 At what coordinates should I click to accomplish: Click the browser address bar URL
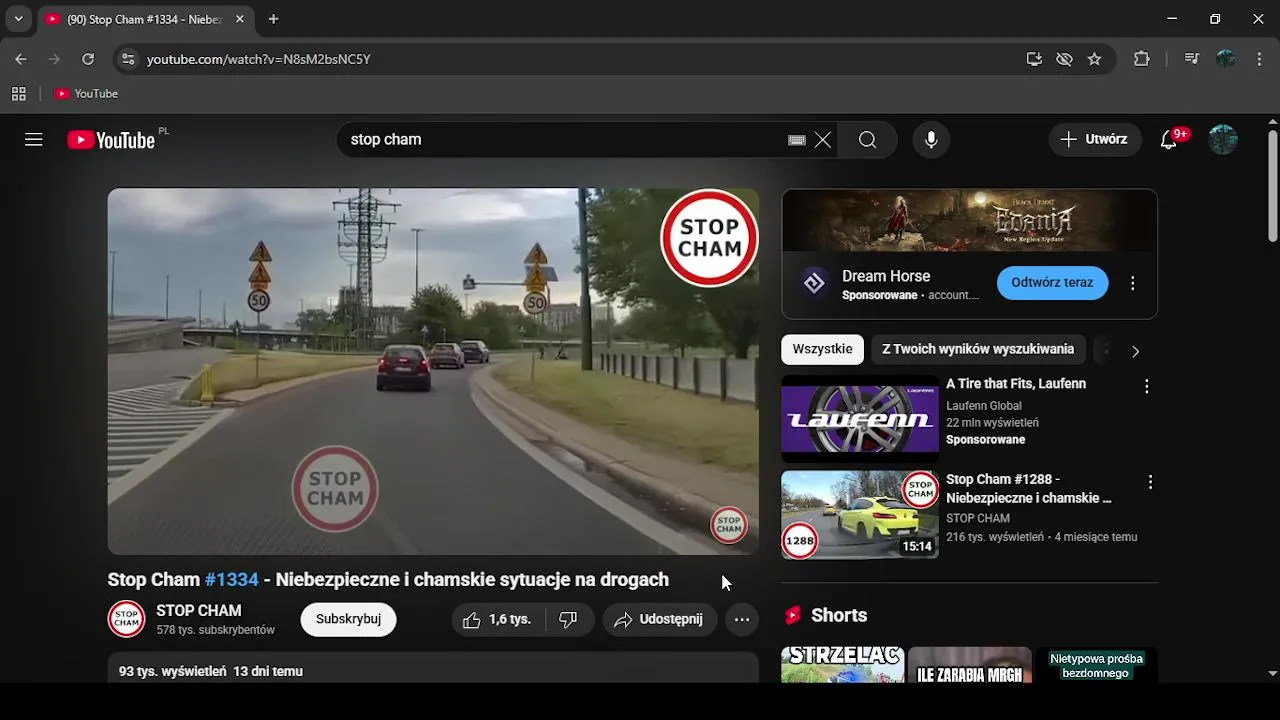pyautogui.click(x=259, y=59)
